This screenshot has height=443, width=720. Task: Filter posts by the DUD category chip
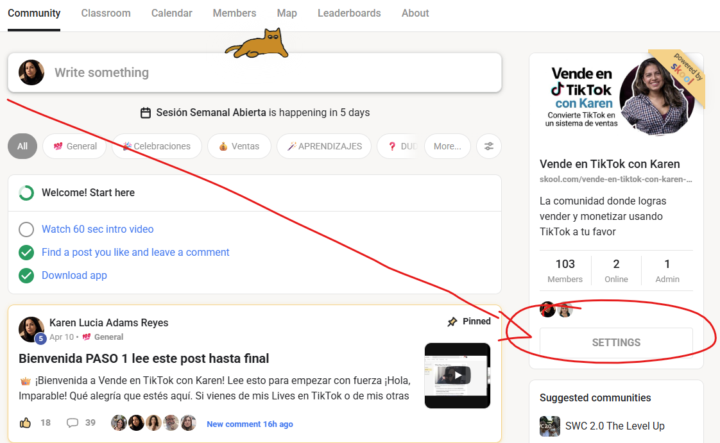398,146
